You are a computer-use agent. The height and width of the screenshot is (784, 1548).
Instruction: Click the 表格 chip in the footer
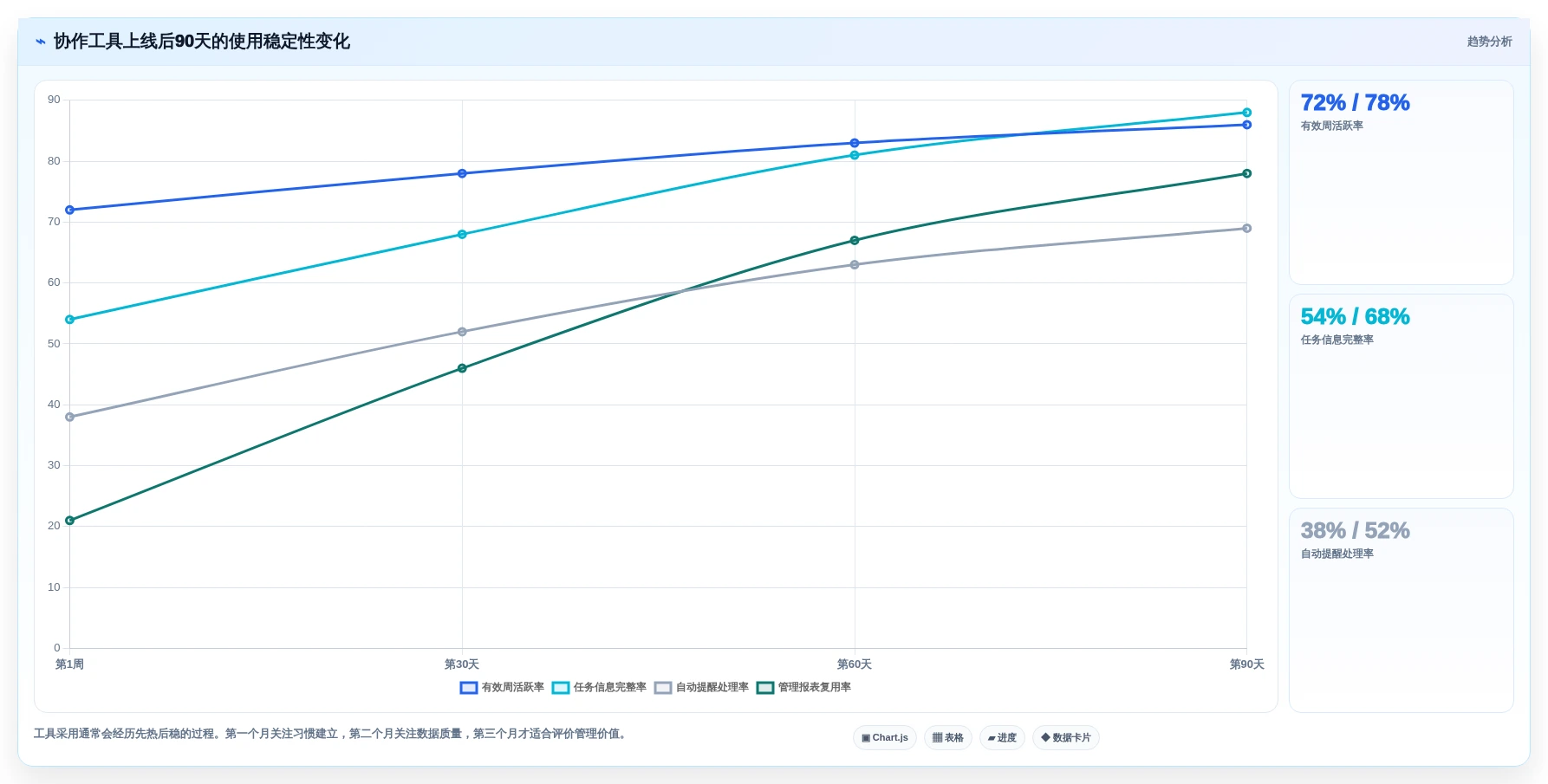coord(948,738)
